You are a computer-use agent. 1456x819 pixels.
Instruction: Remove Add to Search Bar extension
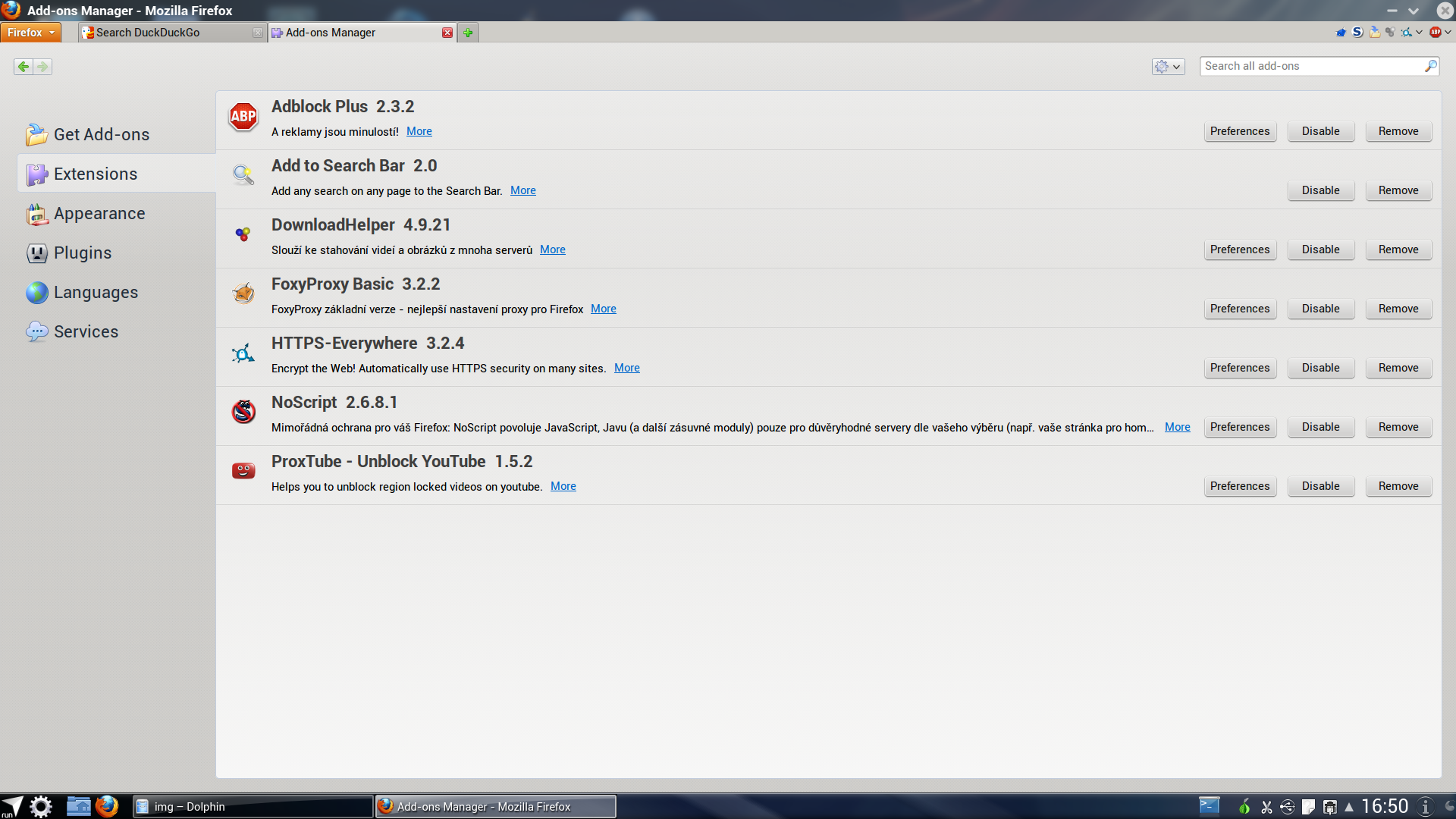click(1398, 190)
